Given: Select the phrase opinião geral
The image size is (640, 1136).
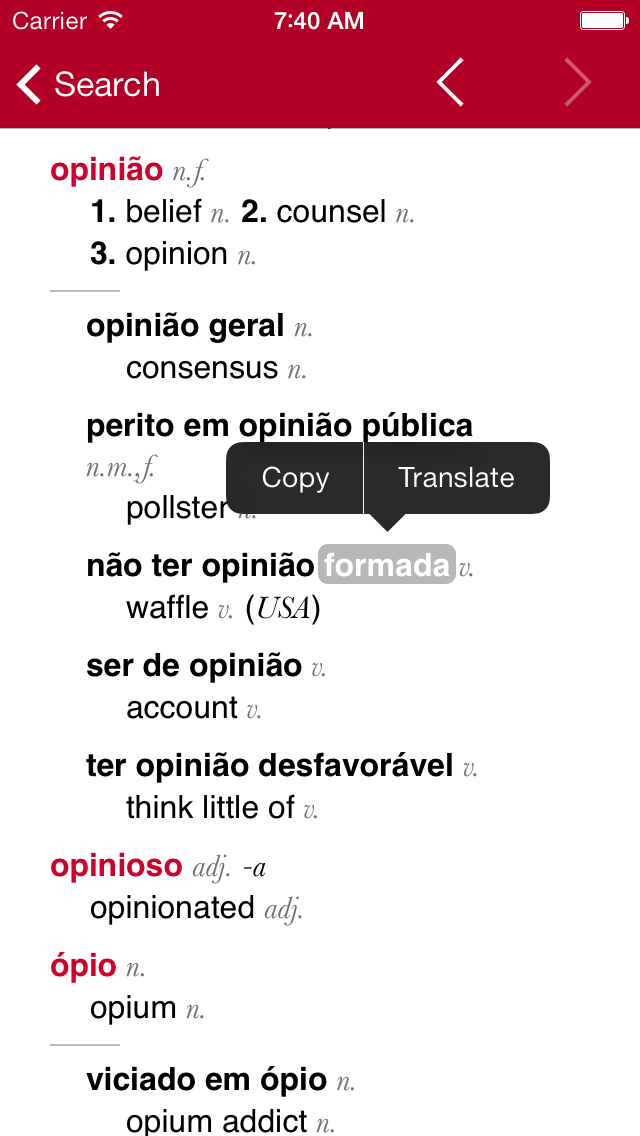Looking at the screenshot, I should pos(185,327).
